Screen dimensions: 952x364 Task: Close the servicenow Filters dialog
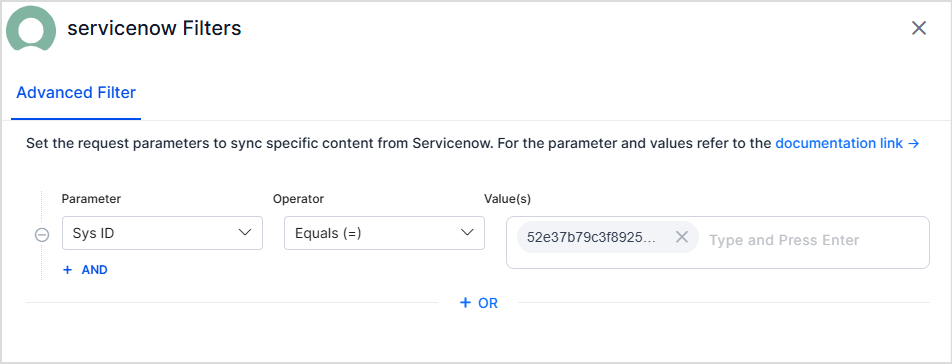(919, 28)
